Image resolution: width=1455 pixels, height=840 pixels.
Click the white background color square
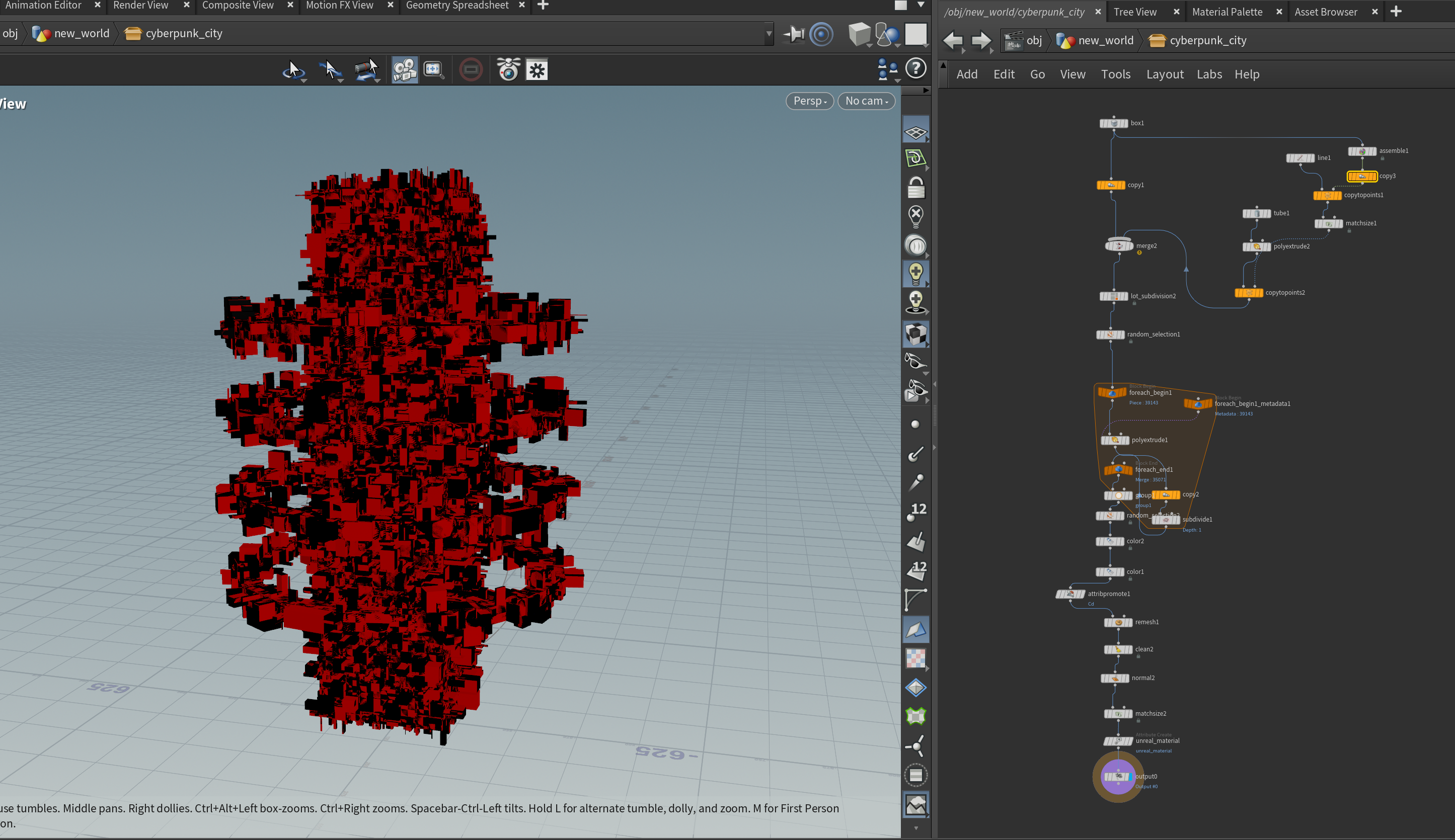[x=915, y=34]
